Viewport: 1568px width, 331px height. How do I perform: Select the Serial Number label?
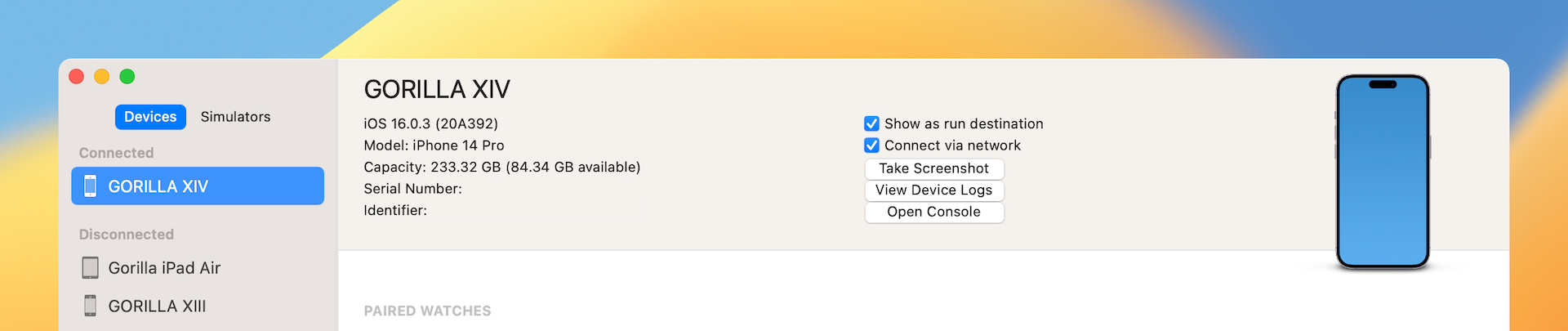[x=412, y=189]
